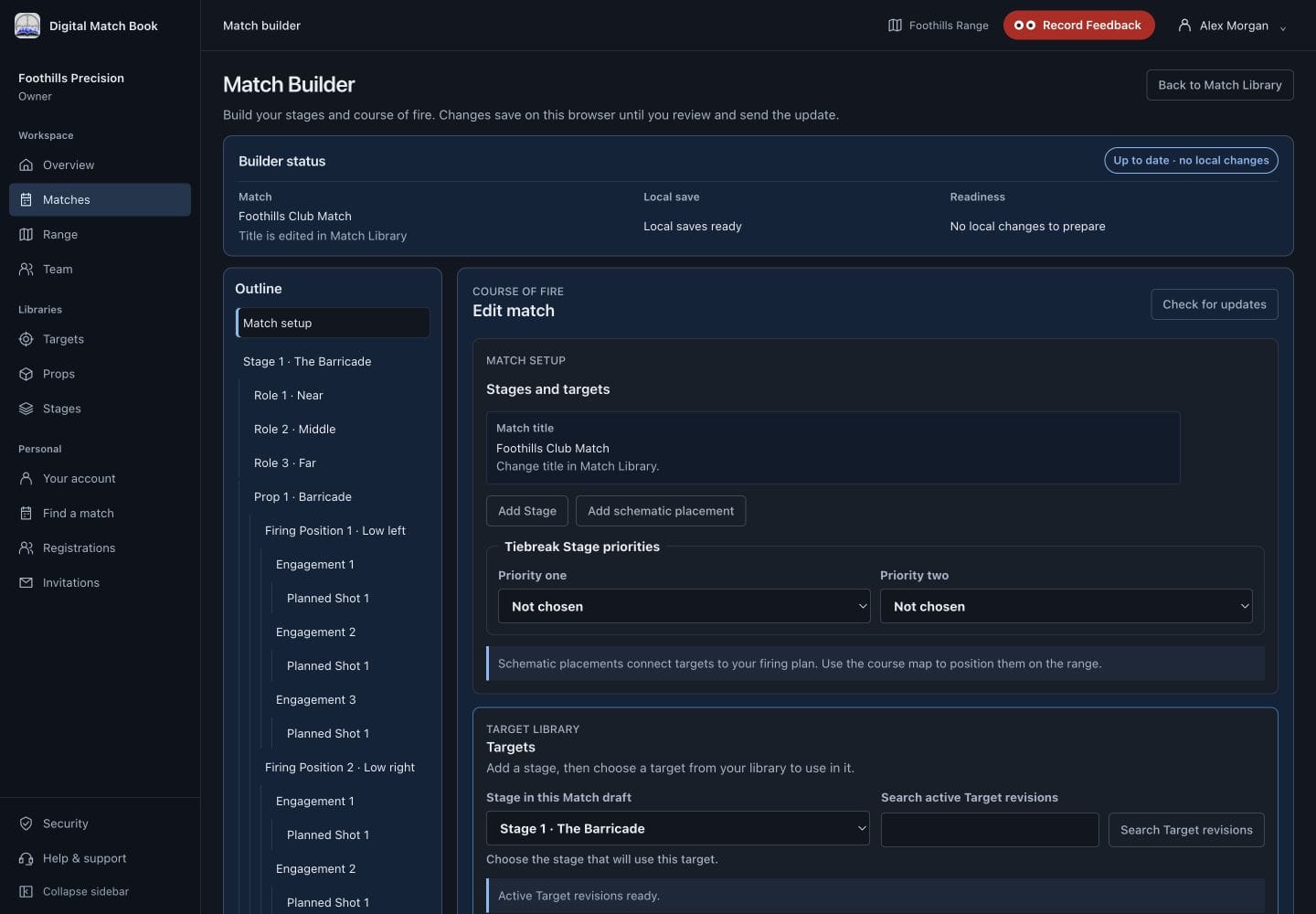Screen dimensions: 1316x914
Task: Open the Priority one dropdown
Action: (x=684, y=606)
